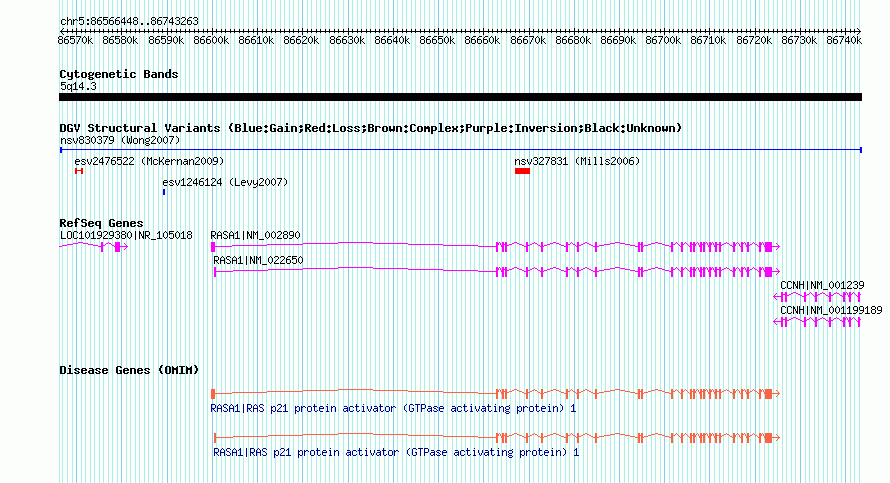Screen dimensions: 890x483
Task: Click the 86730k ruler tick label
Action: click(x=799, y=41)
